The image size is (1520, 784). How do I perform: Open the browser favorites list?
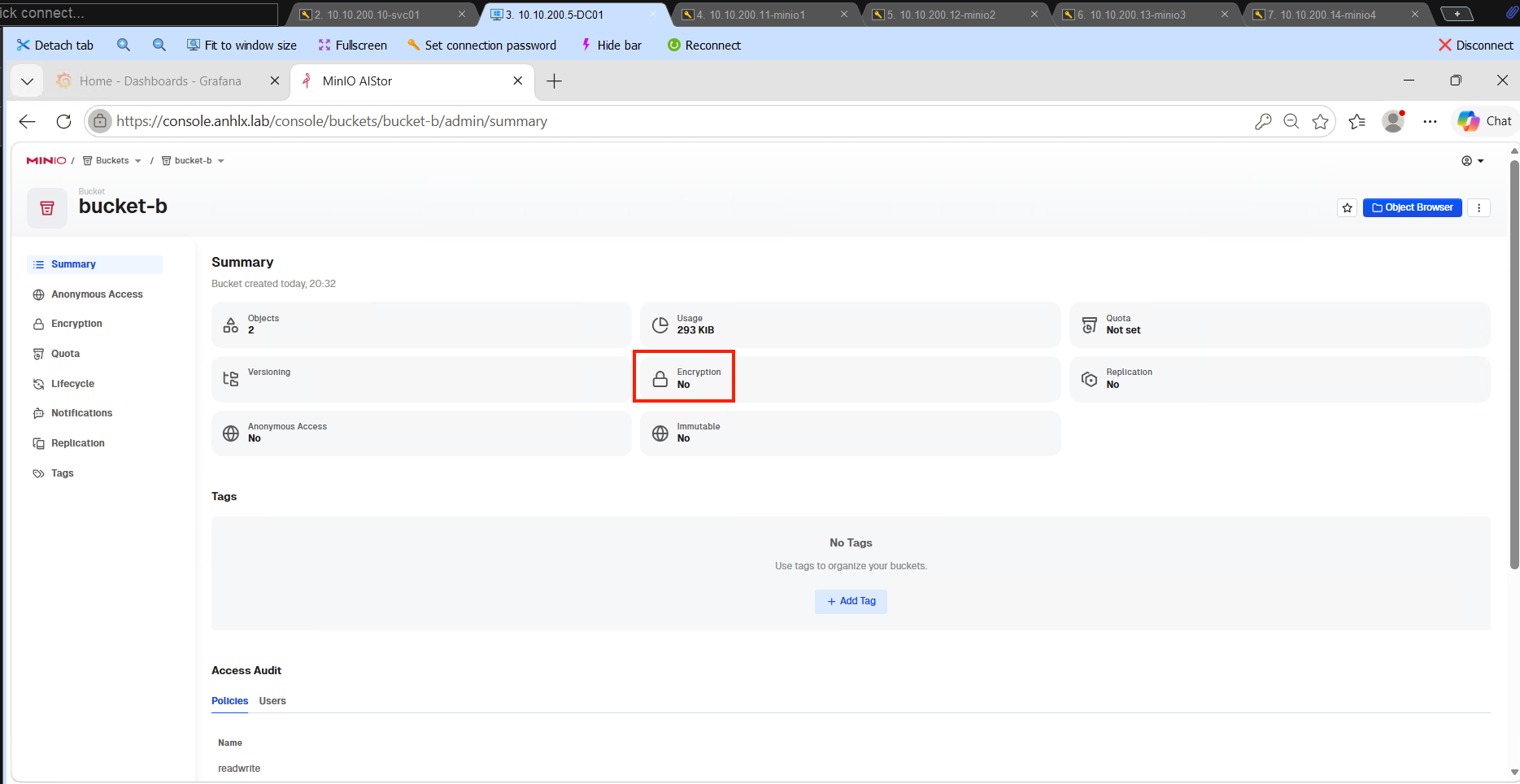pos(1357,121)
